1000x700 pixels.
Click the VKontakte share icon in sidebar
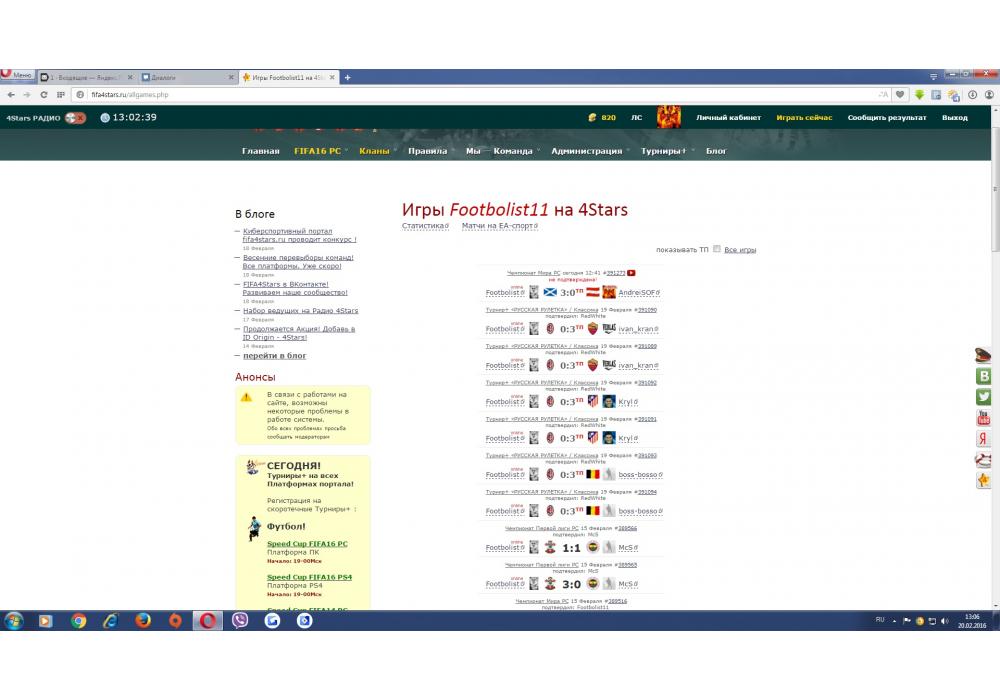point(983,376)
